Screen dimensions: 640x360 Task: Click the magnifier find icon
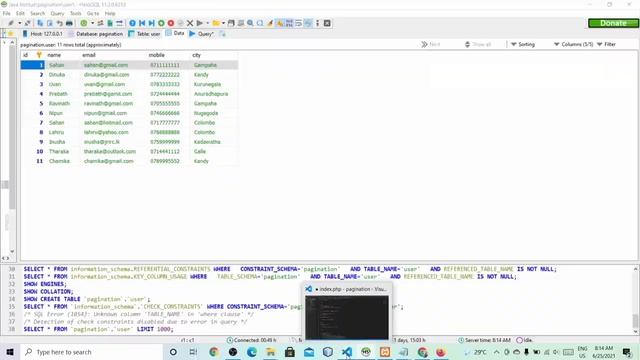tap(250, 23)
